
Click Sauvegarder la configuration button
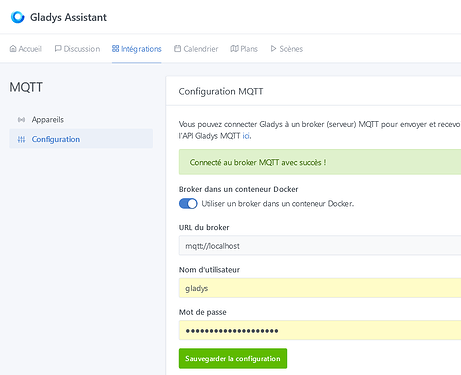(x=233, y=359)
